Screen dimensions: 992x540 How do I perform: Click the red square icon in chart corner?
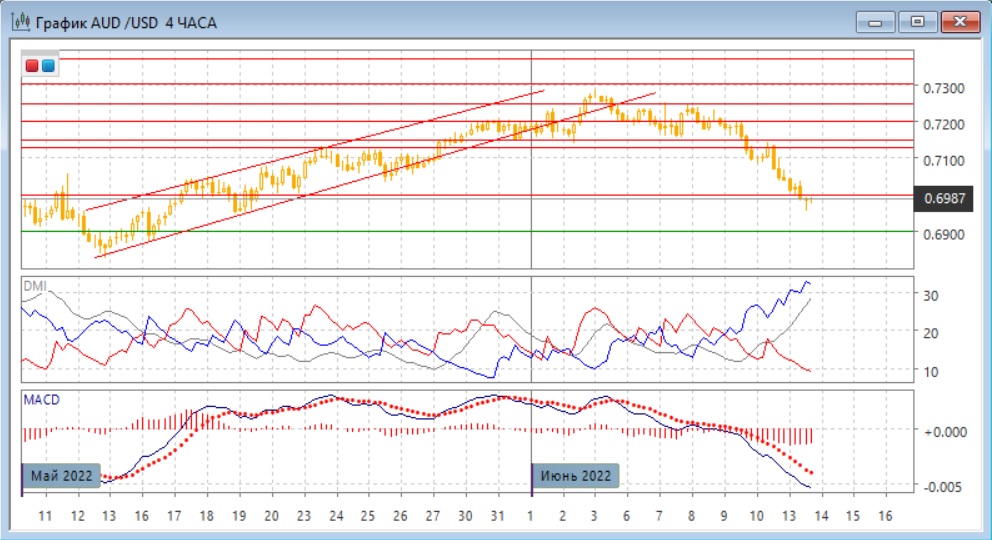[32, 66]
